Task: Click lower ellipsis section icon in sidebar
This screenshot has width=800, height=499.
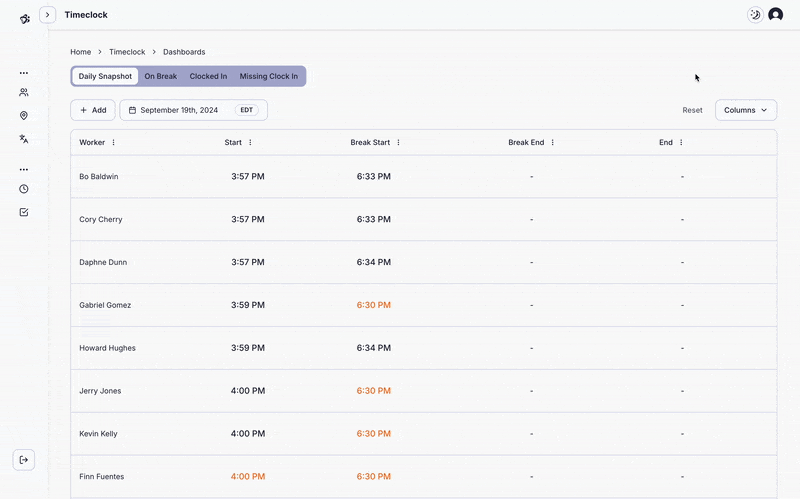Action: click(x=24, y=169)
